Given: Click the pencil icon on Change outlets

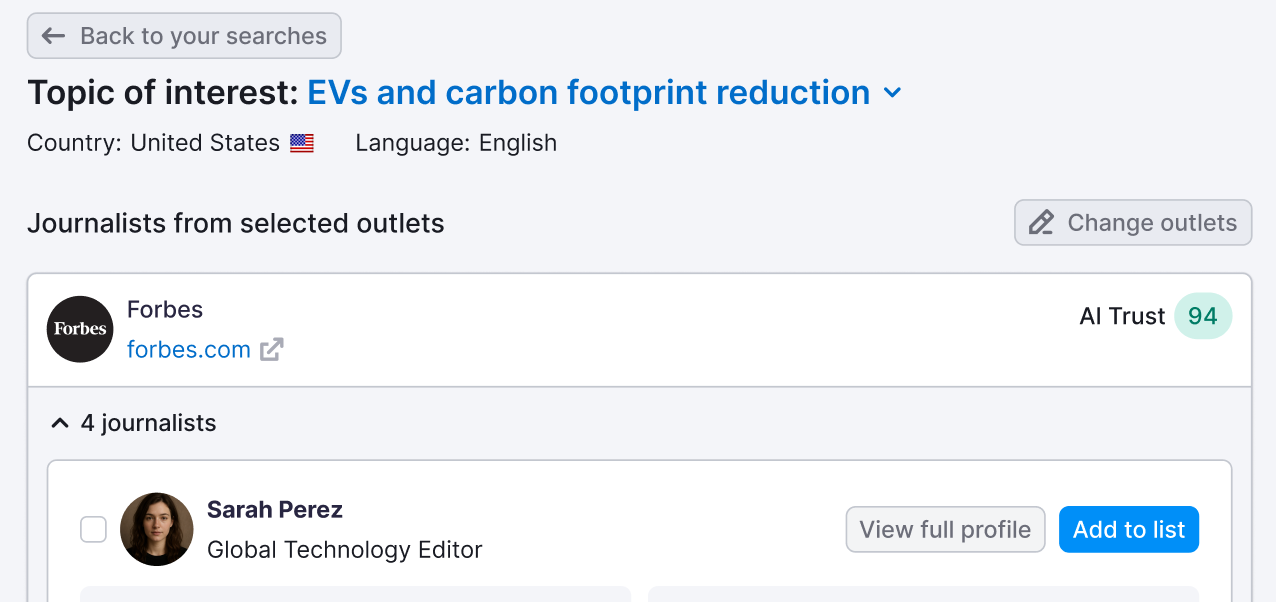Looking at the screenshot, I should tap(1041, 222).
